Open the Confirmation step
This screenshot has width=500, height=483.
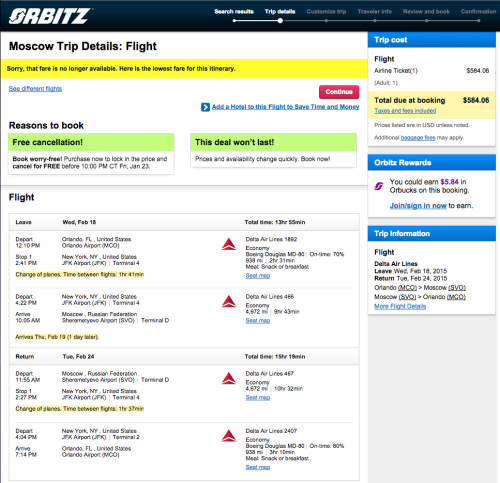(479, 11)
